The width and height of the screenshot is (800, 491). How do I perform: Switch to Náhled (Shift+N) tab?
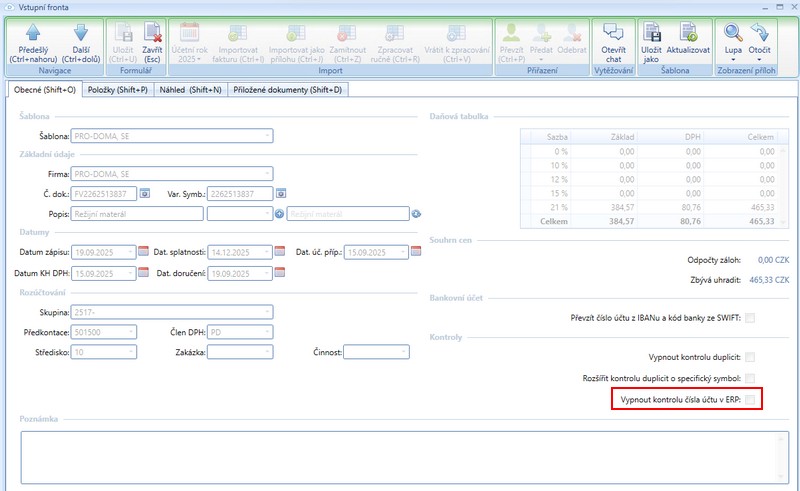pyautogui.click(x=191, y=90)
